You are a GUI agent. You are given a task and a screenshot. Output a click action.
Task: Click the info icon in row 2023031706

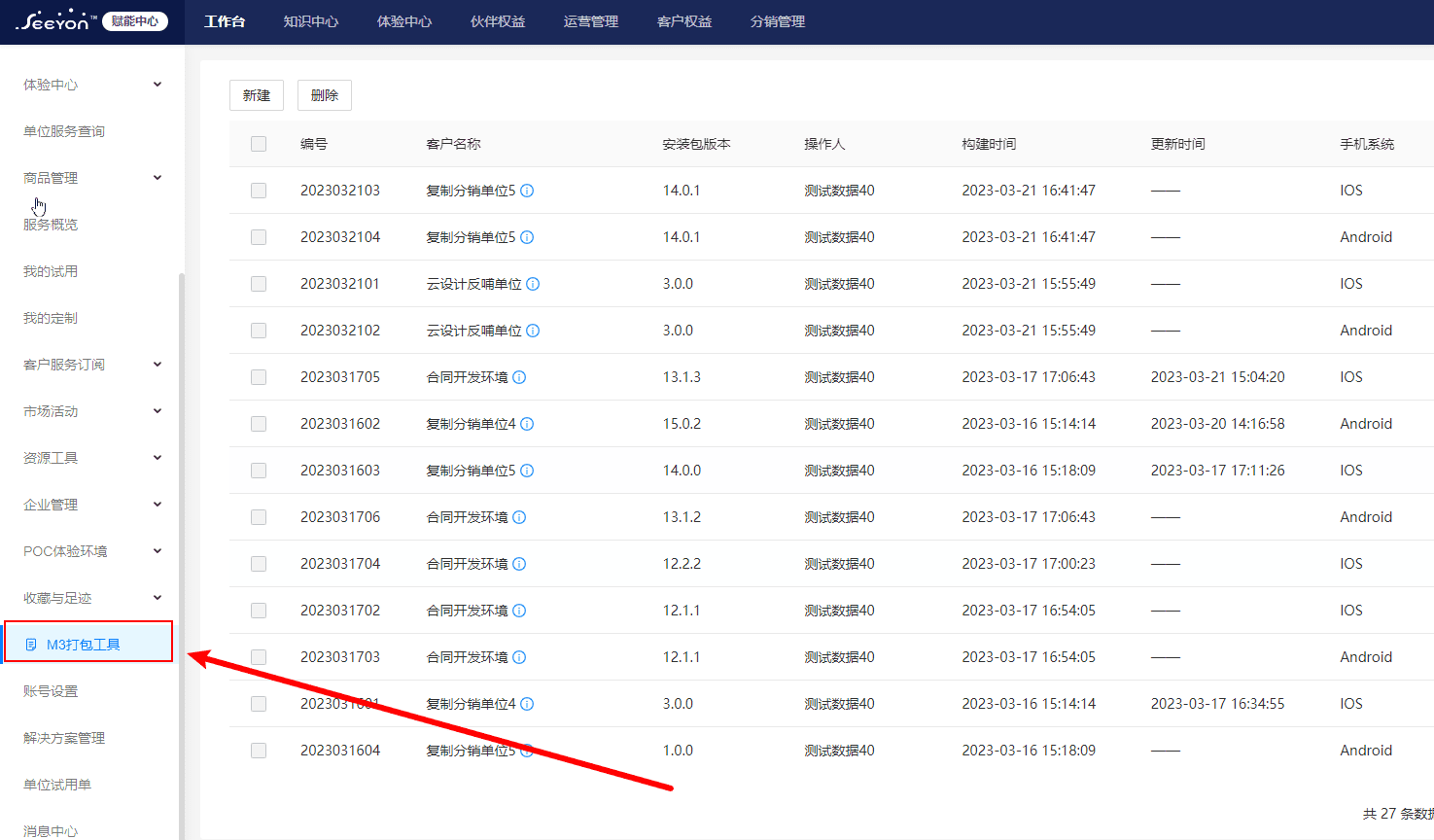(x=519, y=517)
